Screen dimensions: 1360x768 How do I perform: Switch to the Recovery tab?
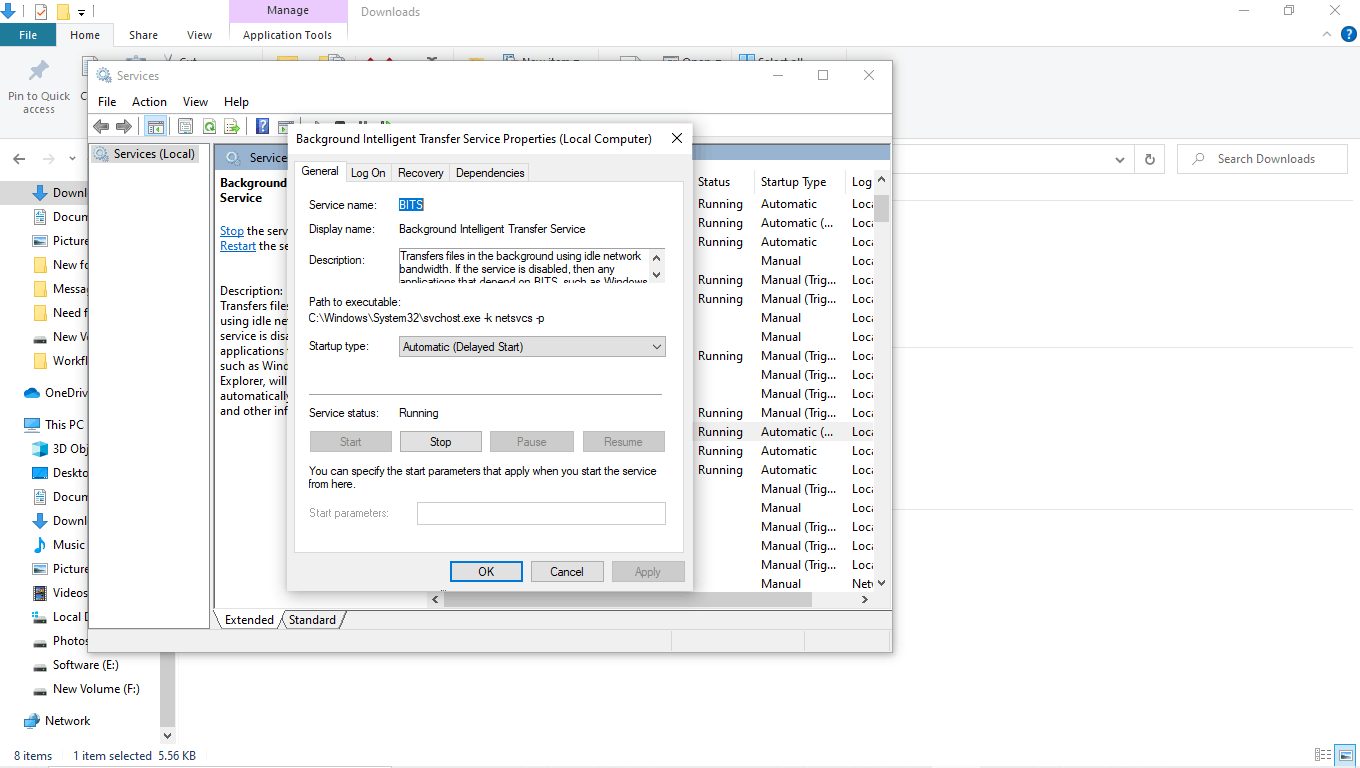[x=421, y=173]
